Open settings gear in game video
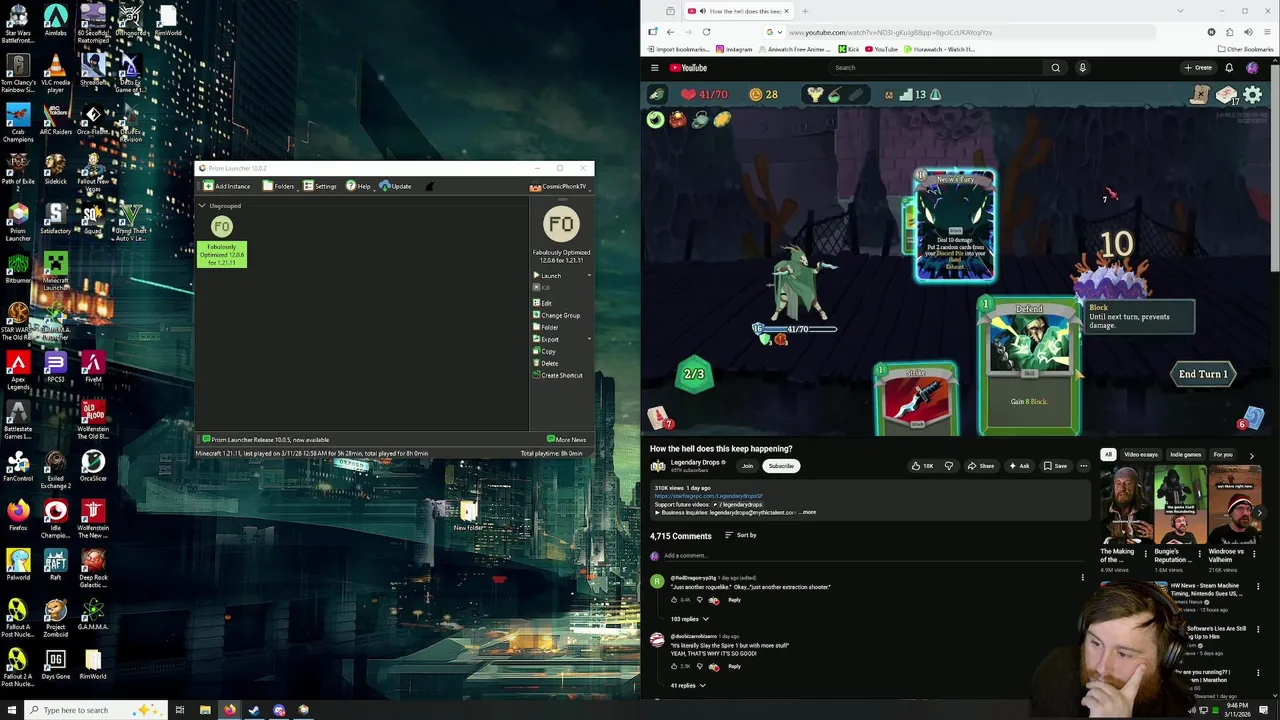This screenshot has height=720, width=1280. point(1252,95)
